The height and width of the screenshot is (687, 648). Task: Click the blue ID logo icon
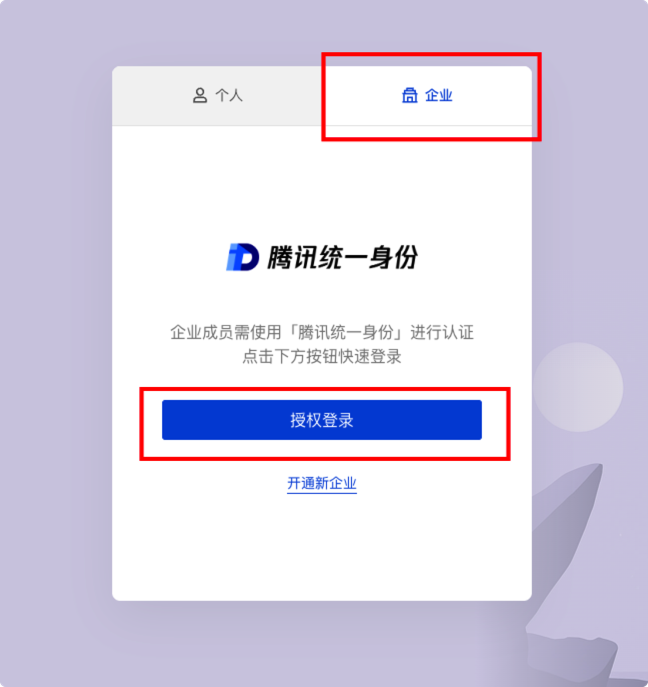242,257
